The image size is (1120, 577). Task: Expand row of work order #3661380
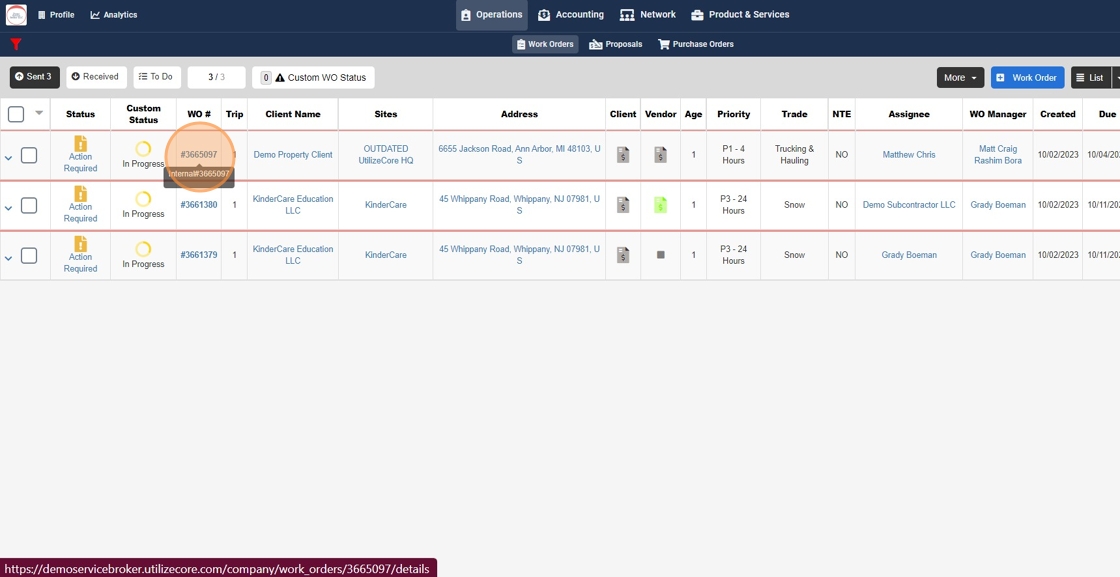pos(9,208)
